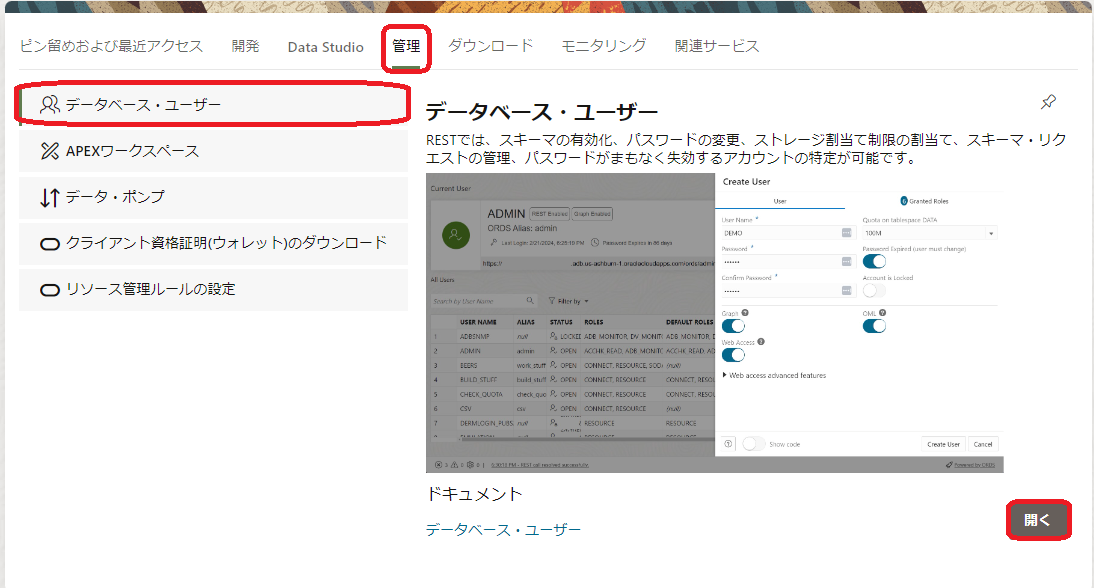The width and height of the screenshot is (1094, 588).
Task: Toggle the Account is Locked switch
Action: (x=875, y=290)
